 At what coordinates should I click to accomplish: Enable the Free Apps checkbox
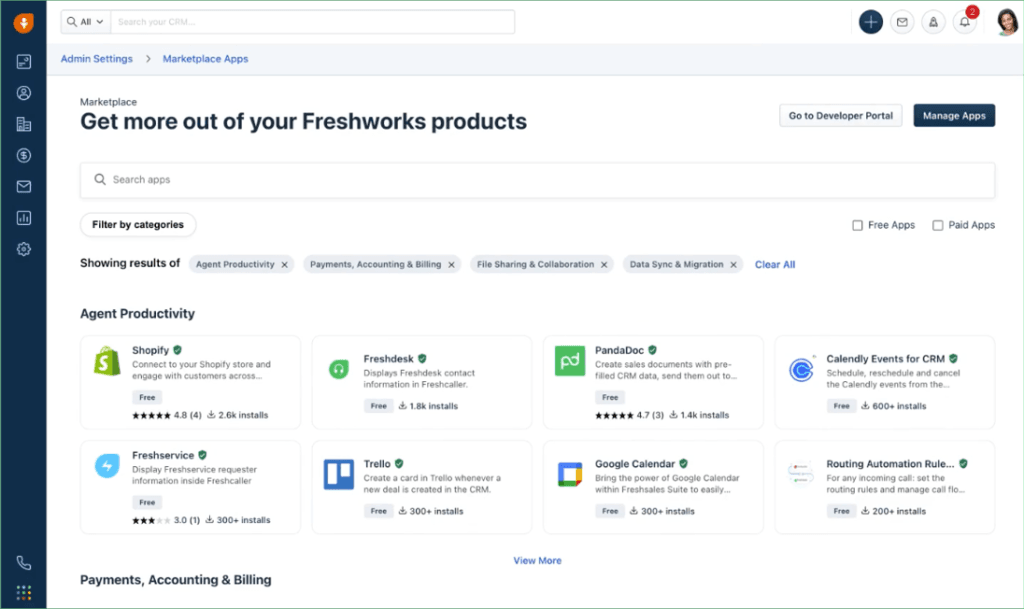point(857,225)
